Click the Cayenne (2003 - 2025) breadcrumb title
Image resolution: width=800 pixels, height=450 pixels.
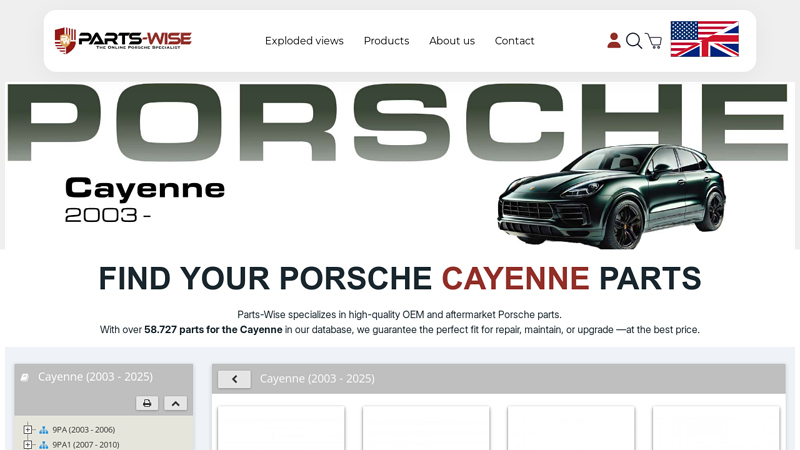(x=317, y=379)
